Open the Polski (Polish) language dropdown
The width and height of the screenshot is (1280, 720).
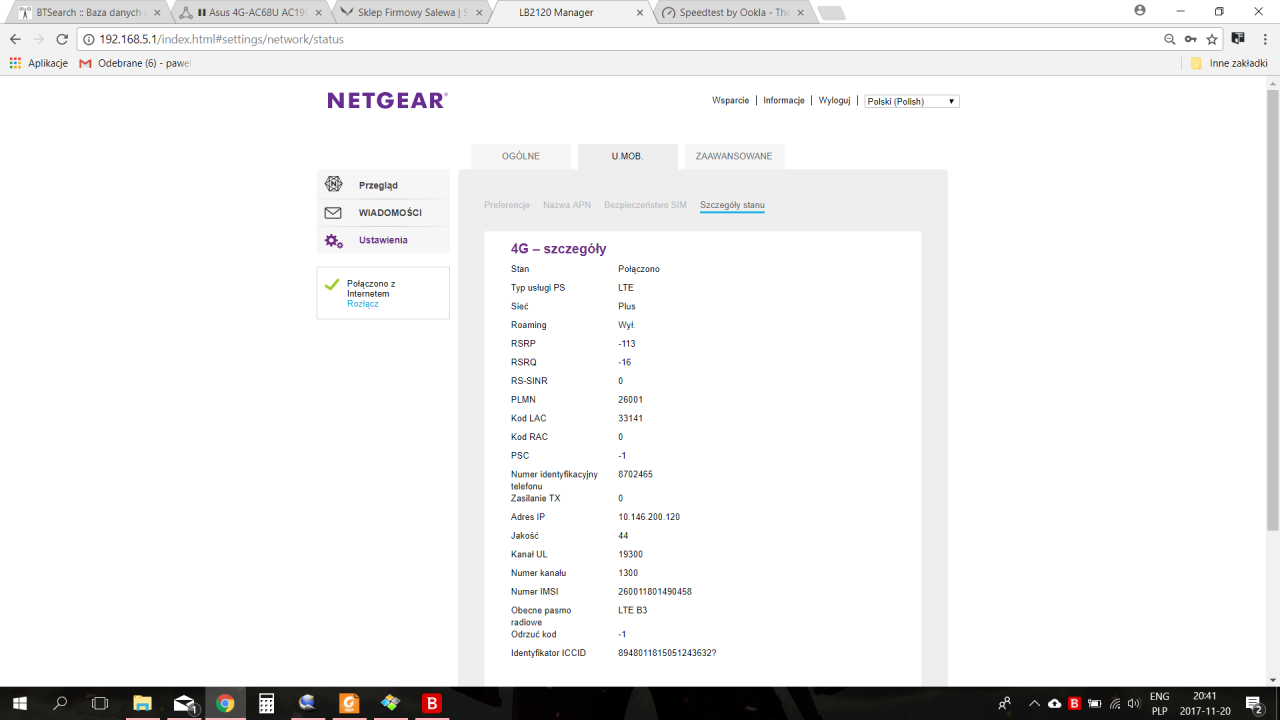[911, 101]
